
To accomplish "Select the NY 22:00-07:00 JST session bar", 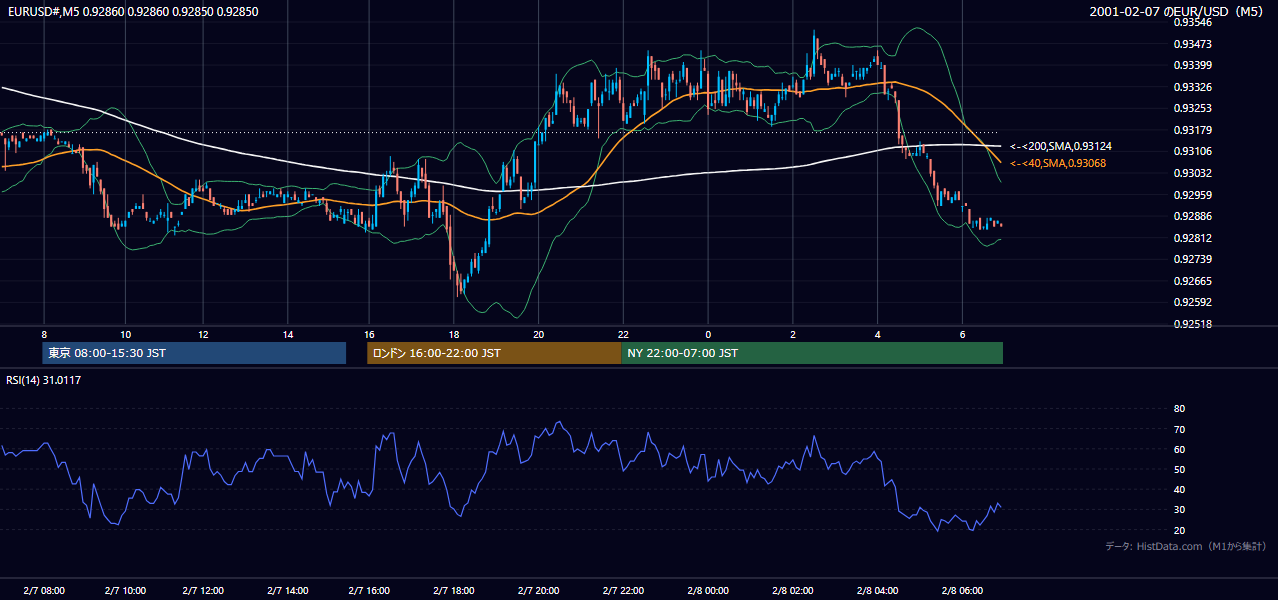I will 812,353.
